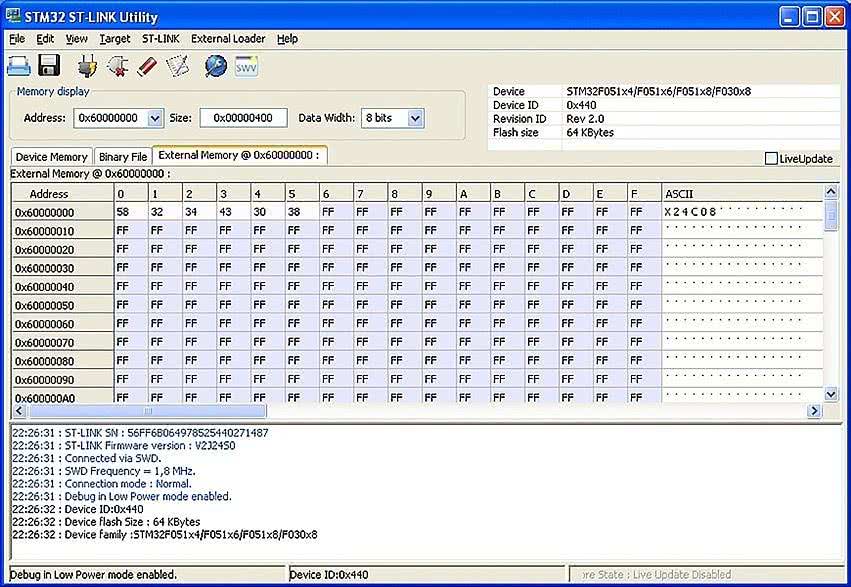
Task: Open the ST-LINK menu
Action: 160,39
